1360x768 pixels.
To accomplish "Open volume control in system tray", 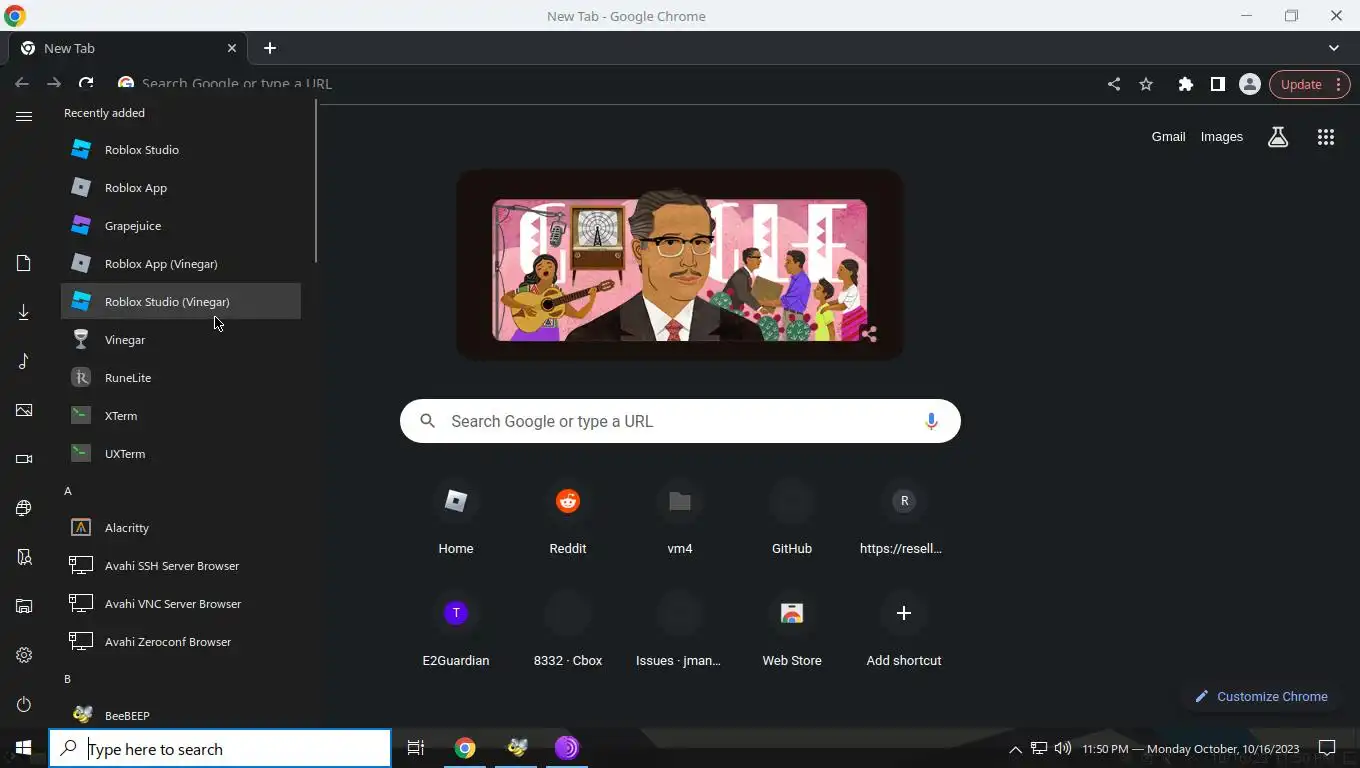I will [x=1063, y=748].
